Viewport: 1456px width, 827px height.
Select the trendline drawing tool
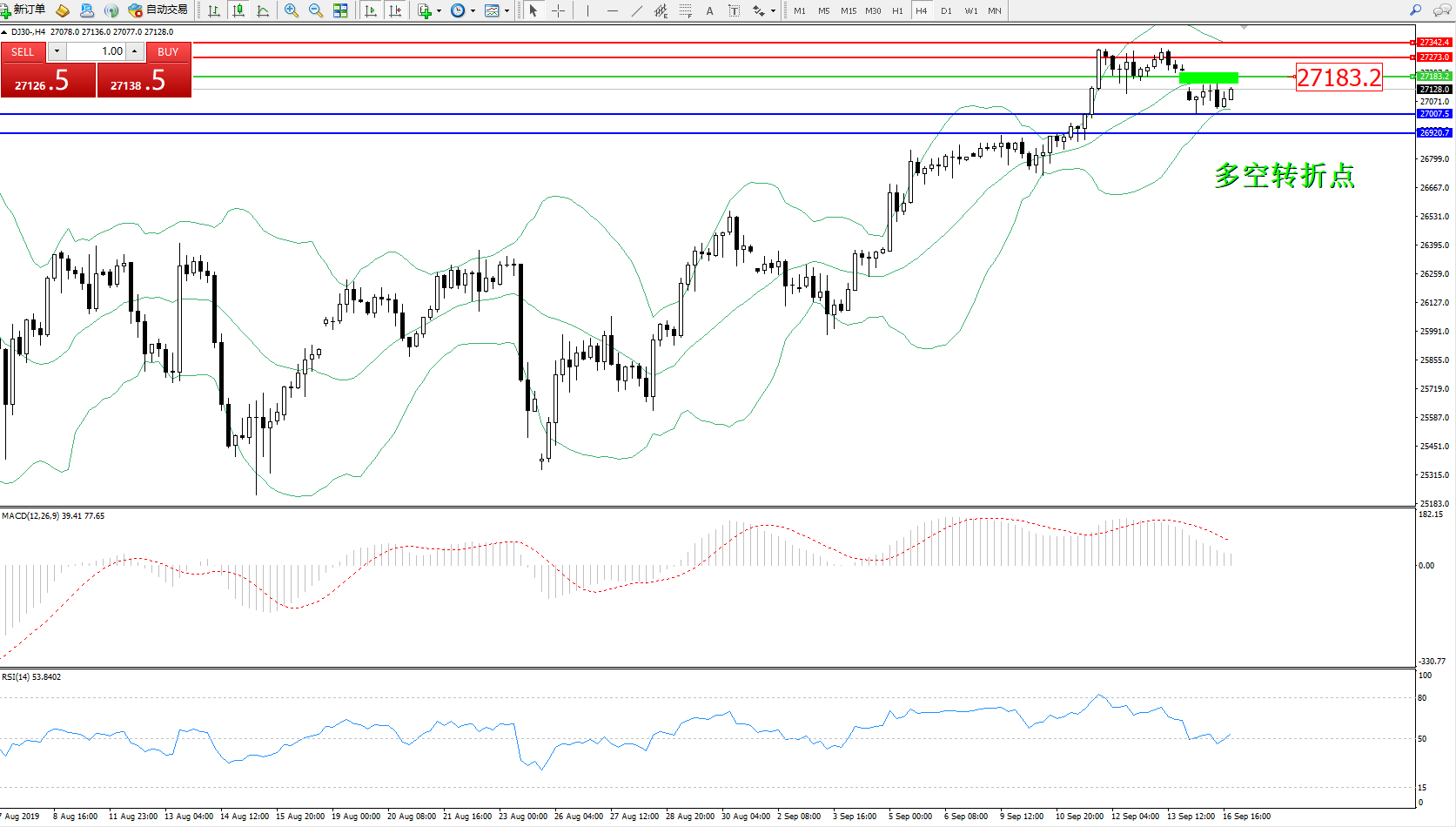tap(637, 10)
